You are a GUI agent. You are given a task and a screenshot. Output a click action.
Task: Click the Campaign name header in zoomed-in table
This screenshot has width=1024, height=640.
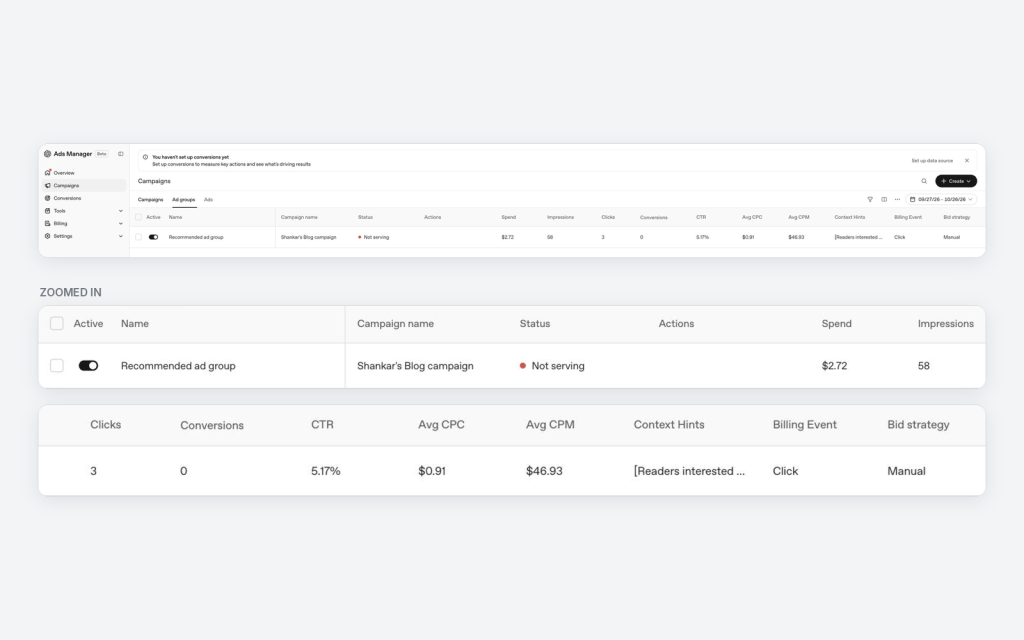395,323
